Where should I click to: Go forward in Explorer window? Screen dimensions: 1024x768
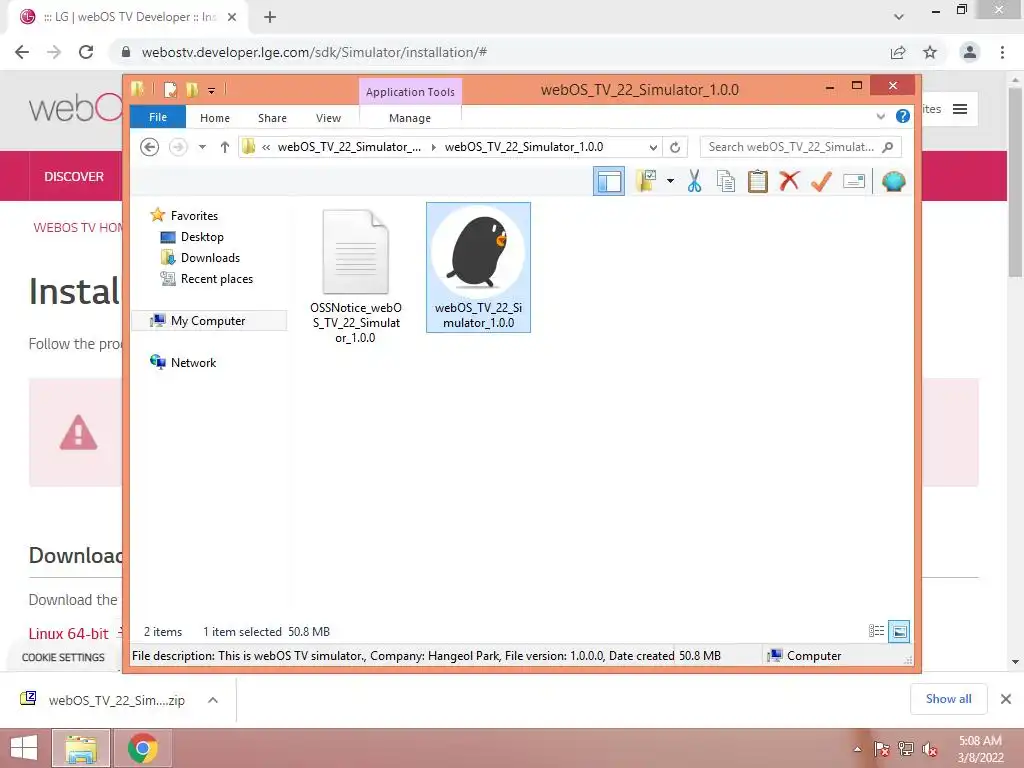coord(178,147)
